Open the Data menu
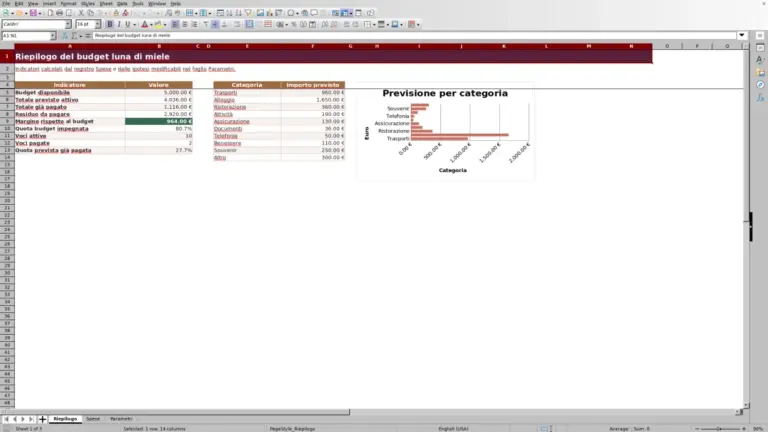This screenshot has width=768, height=432. pyautogui.click(x=122, y=3)
